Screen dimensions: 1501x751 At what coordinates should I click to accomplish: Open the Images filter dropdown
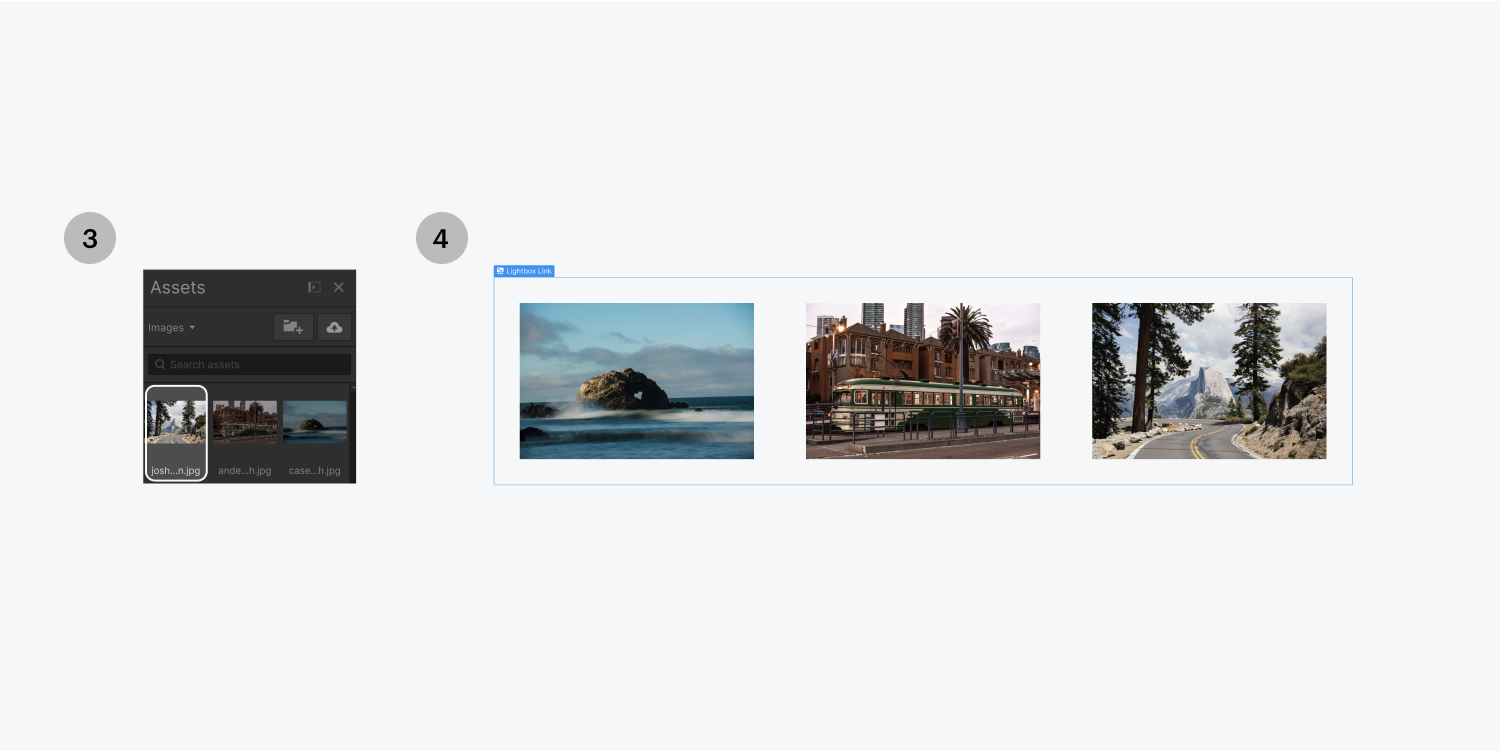click(168, 327)
